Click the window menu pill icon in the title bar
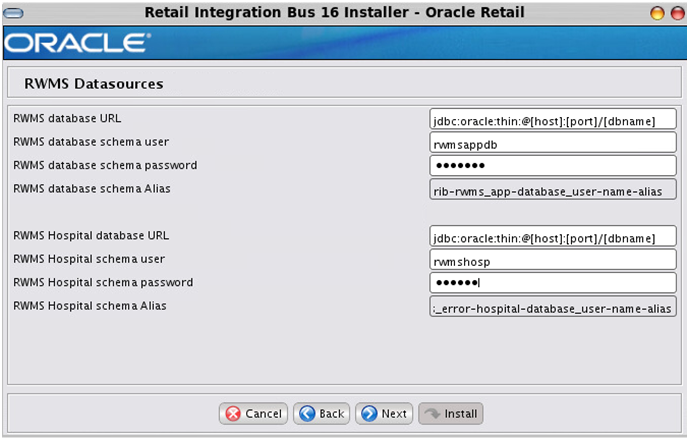 [13, 13]
